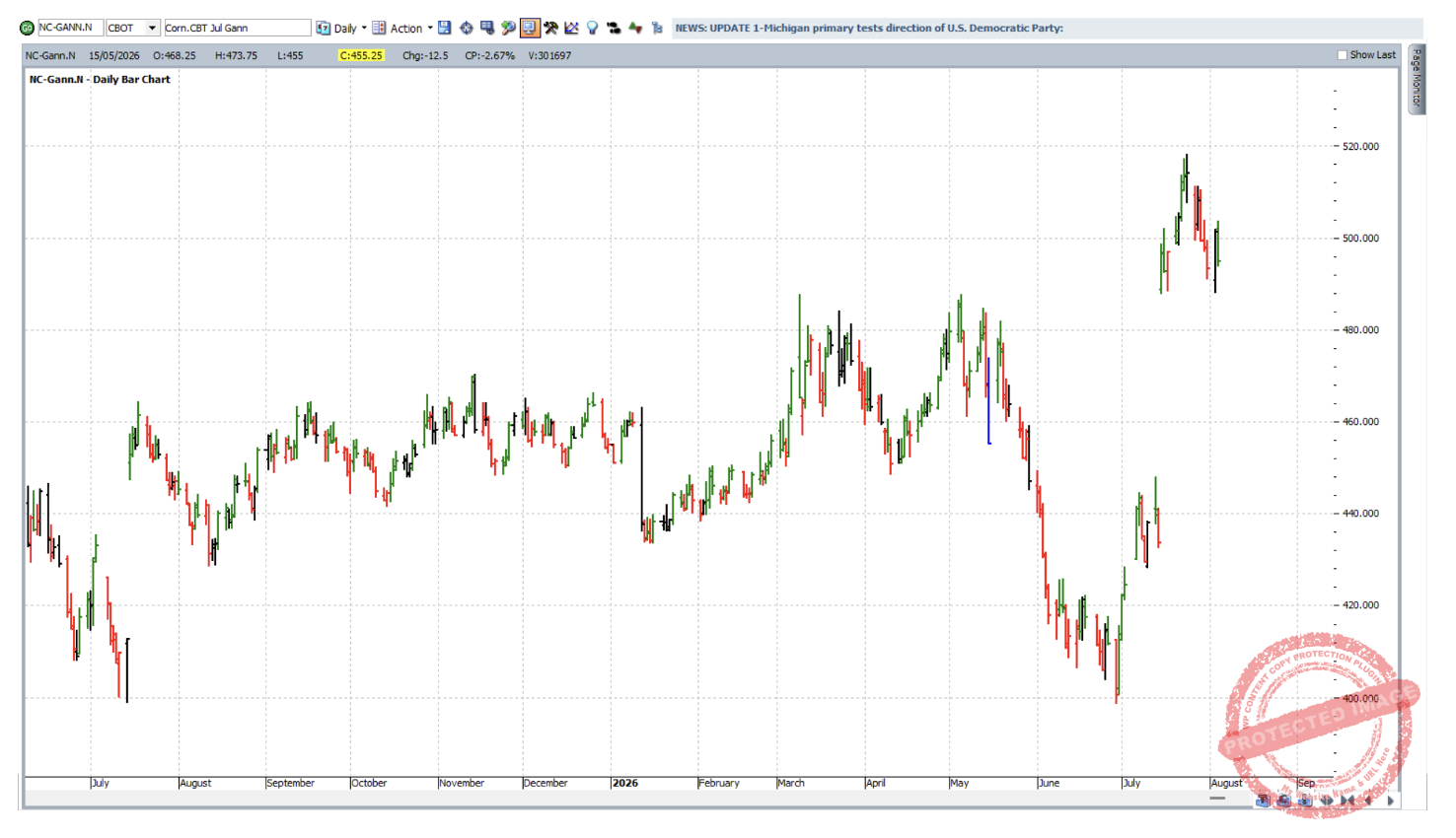Click the L:455 low value

(290, 55)
